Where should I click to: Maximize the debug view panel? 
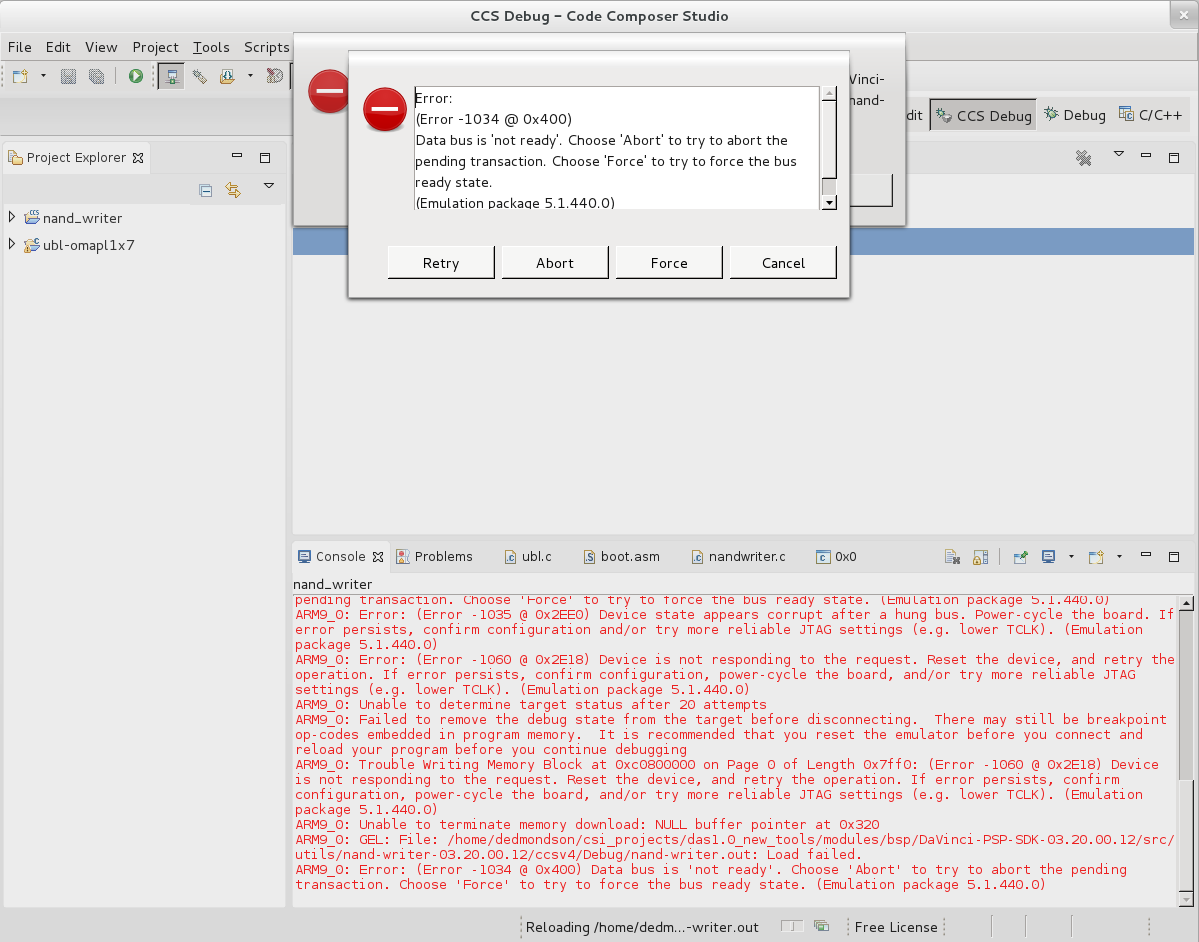click(1174, 158)
